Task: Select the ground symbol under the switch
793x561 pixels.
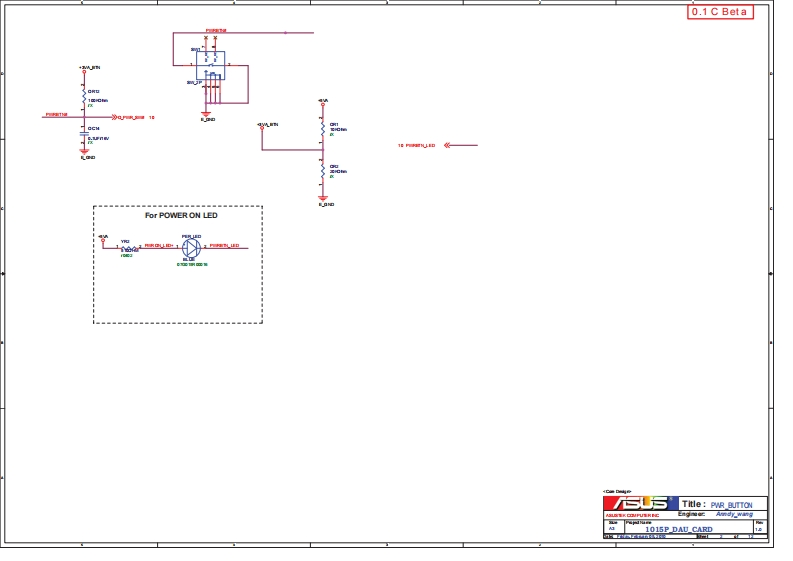Action: point(207,112)
